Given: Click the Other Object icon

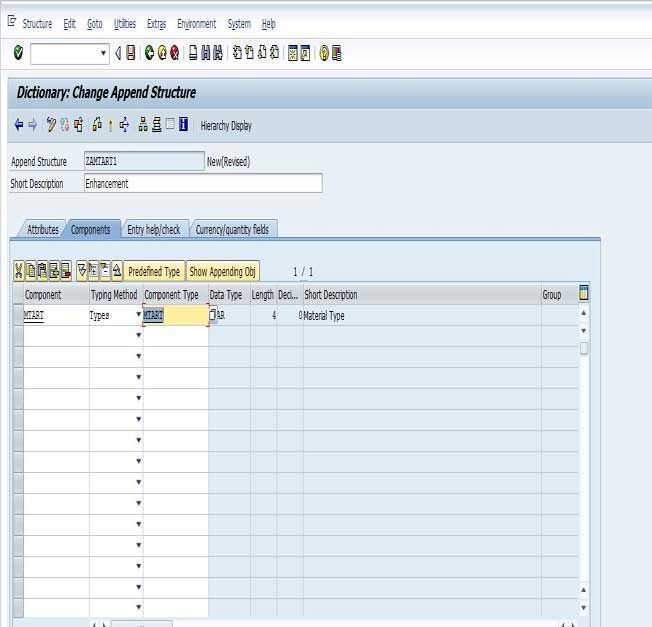Looking at the screenshot, I should click(79, 124).
